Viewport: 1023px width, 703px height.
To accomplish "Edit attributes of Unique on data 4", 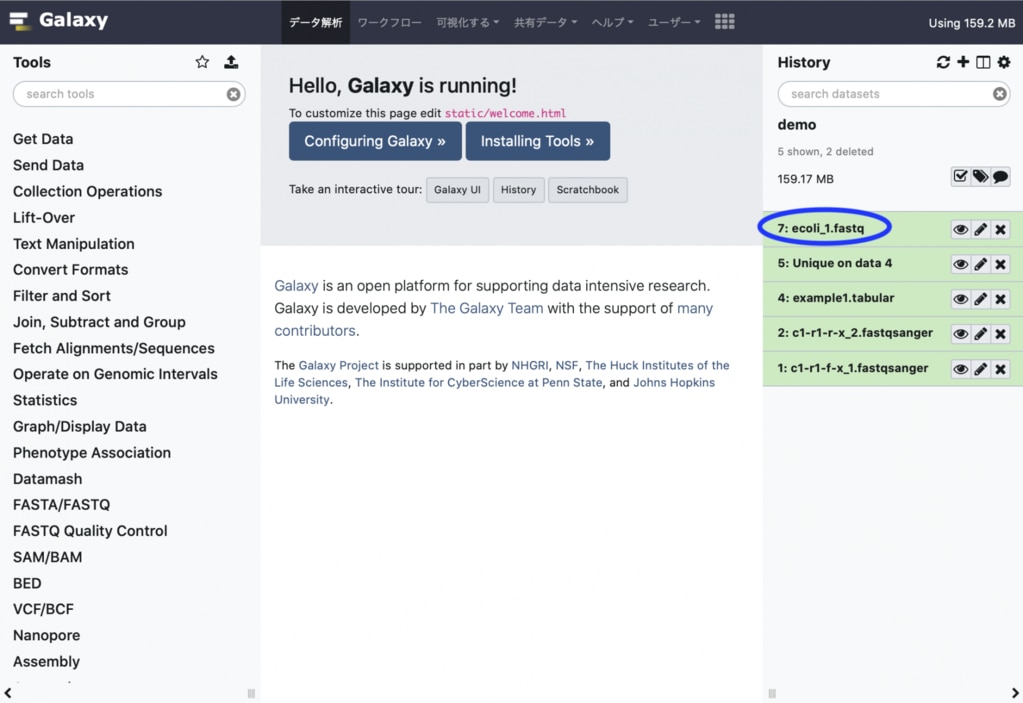I will pyautogui.click(x=980, y=264).
